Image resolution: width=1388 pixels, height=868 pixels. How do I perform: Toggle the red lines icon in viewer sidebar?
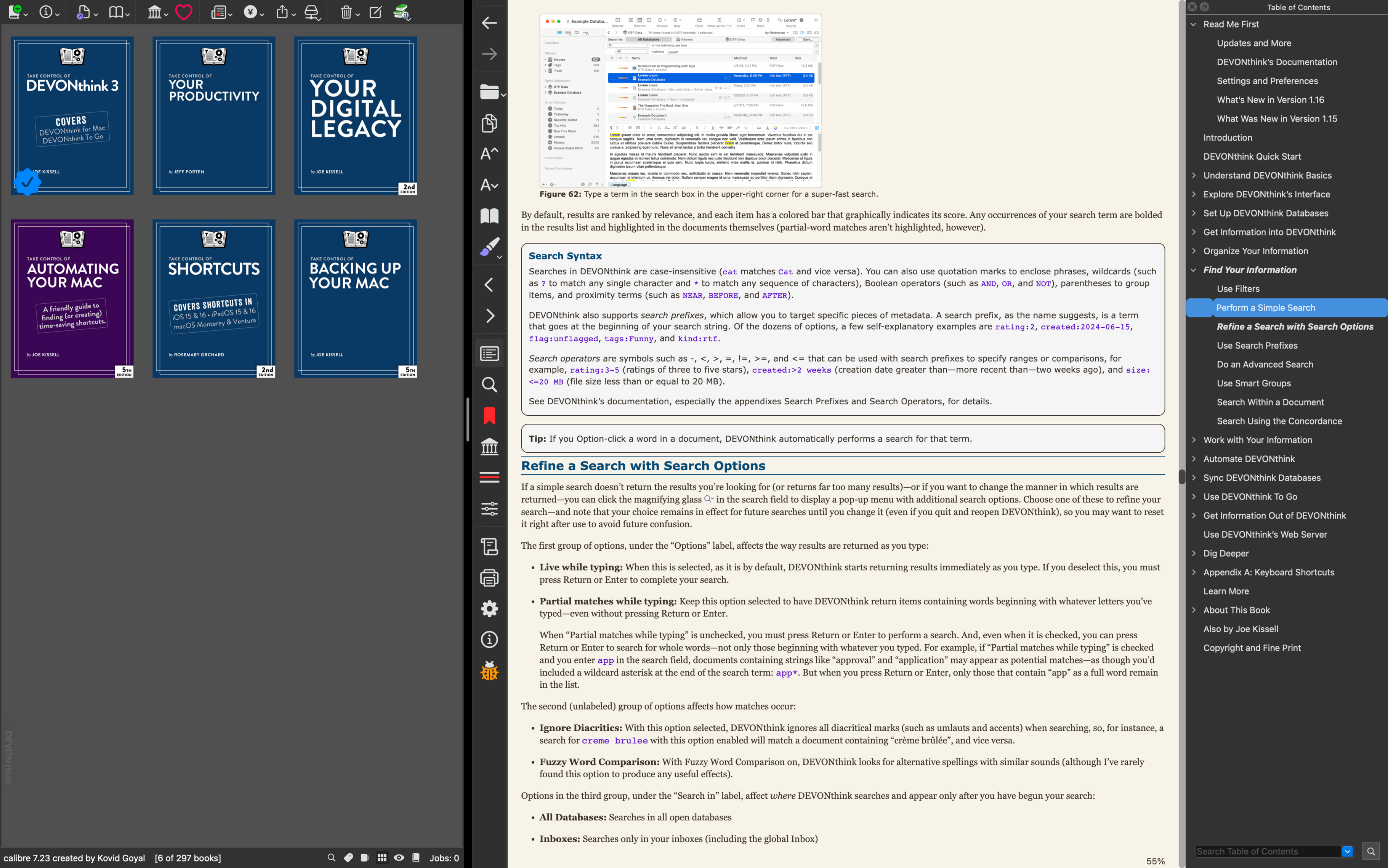pos(489,478)
